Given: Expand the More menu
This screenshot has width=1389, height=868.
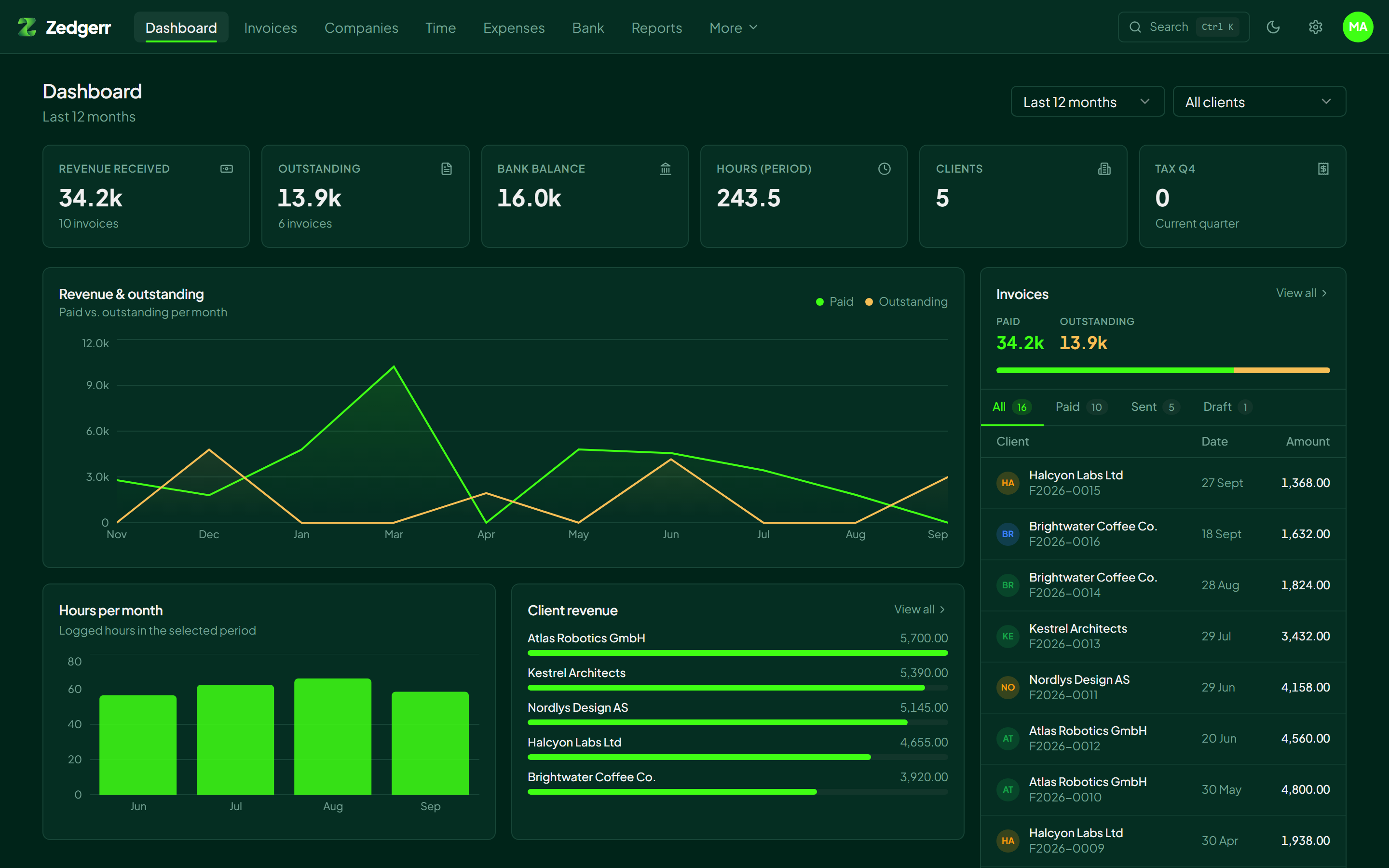Looking at the screenshot, I should click(734, 27).
